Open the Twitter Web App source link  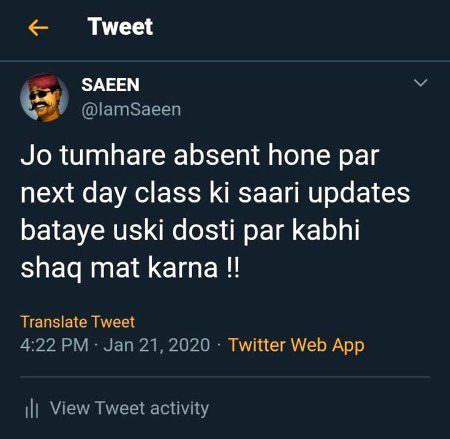[x=296, y=345]
